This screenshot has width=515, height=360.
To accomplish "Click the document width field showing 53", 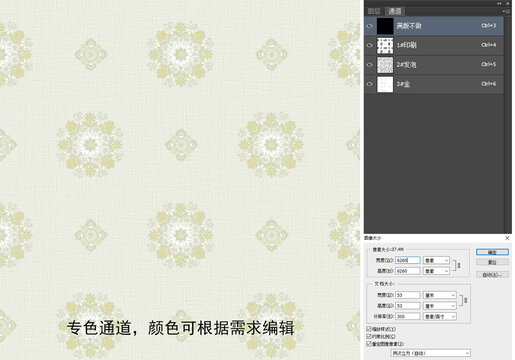I will point(408,295).
